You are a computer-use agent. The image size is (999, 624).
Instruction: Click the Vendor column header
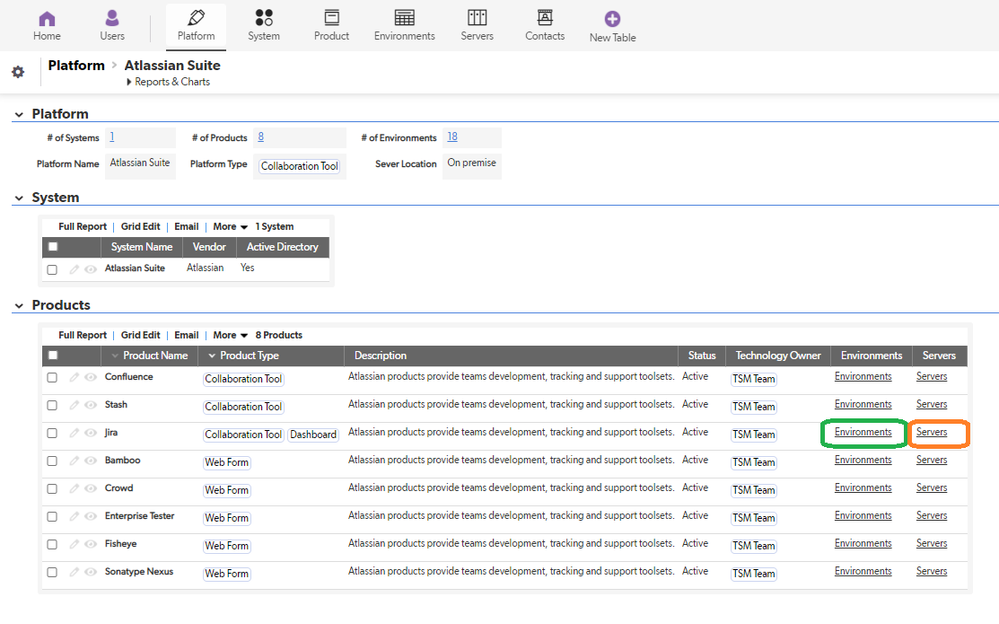tap(210, 247)
